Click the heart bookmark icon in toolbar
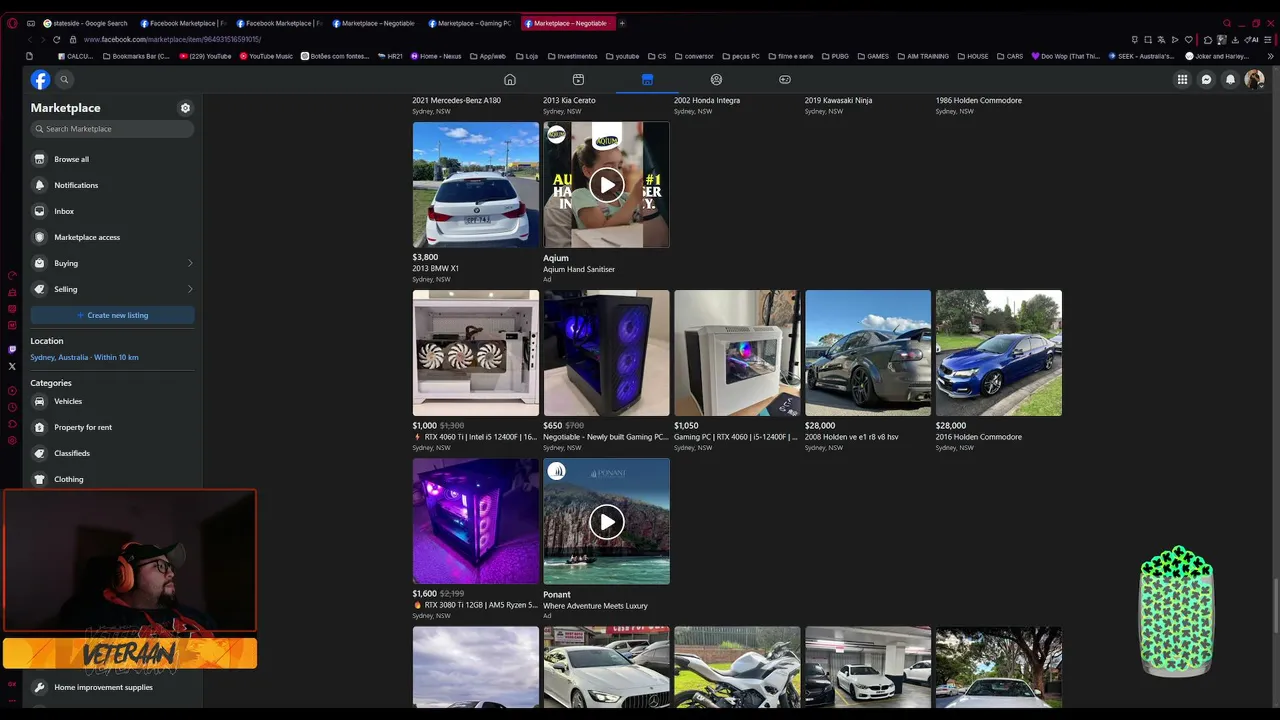The image size is (1280, 720). pos(1191,39)
